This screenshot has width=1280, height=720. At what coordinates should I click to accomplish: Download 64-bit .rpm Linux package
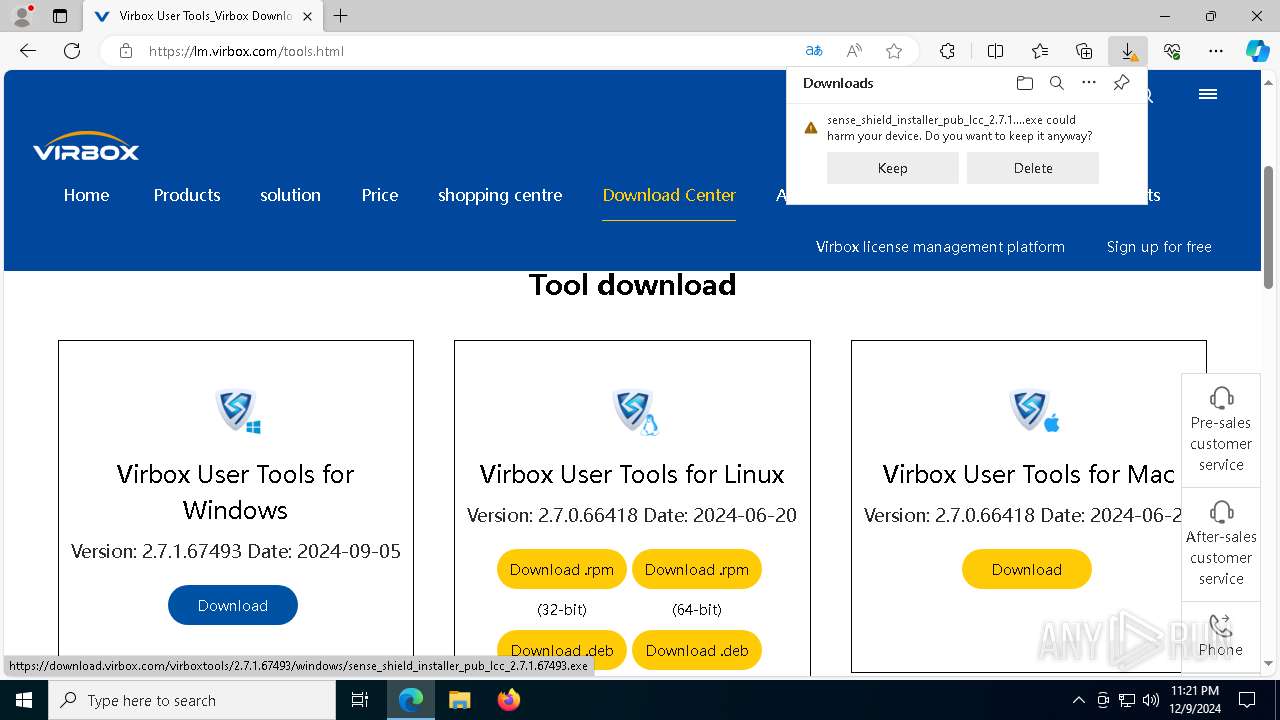697,569
